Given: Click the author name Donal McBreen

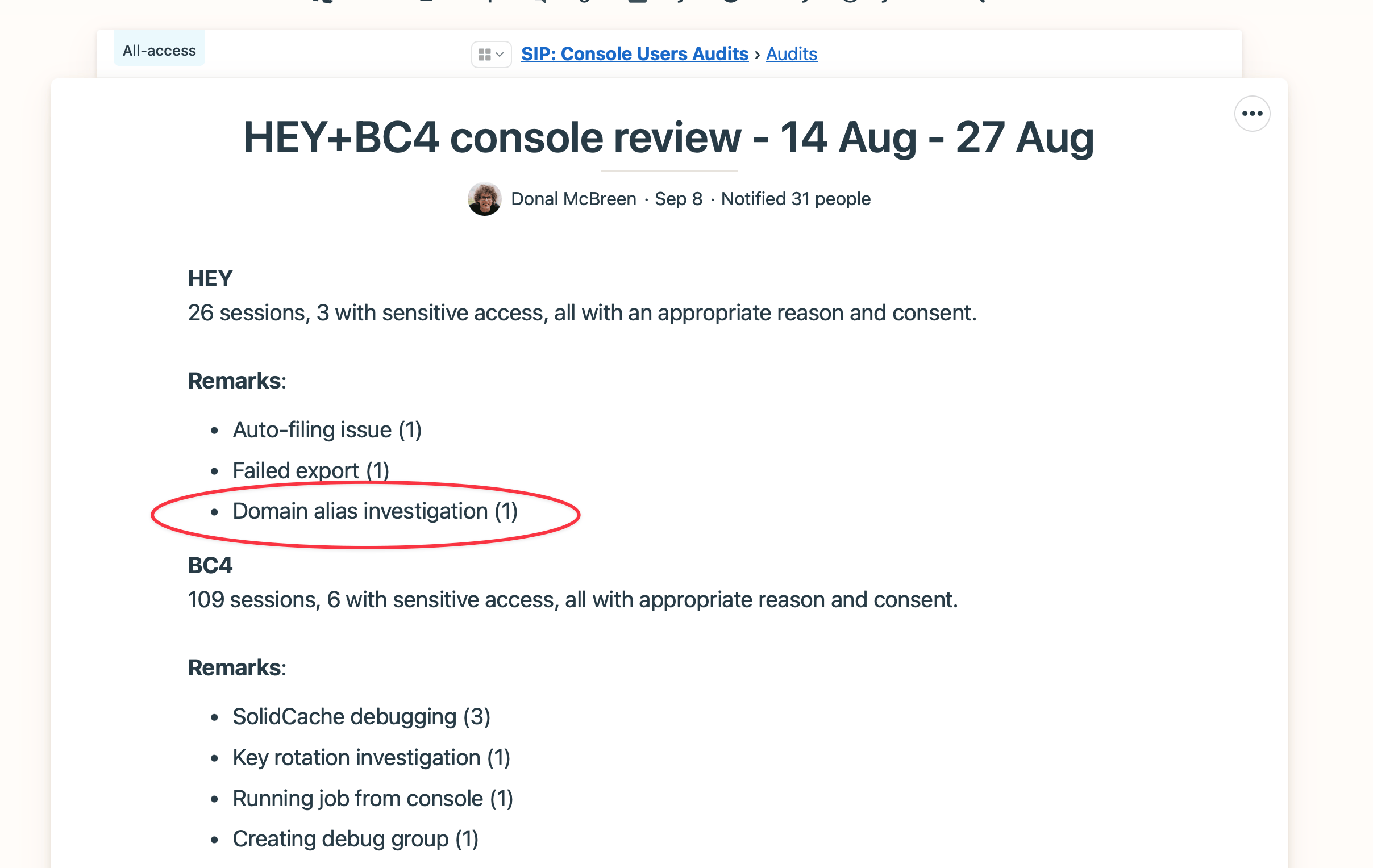Looking at the screenshot, I should coord(573,199).
